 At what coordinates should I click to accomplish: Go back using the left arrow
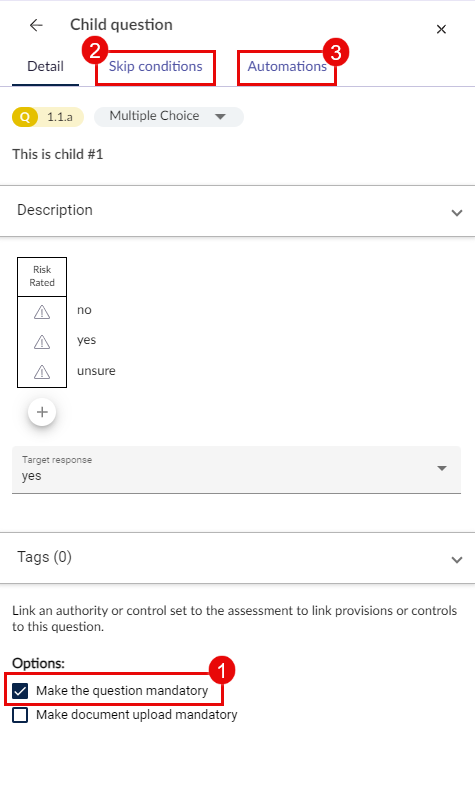(x=36, y=25)
